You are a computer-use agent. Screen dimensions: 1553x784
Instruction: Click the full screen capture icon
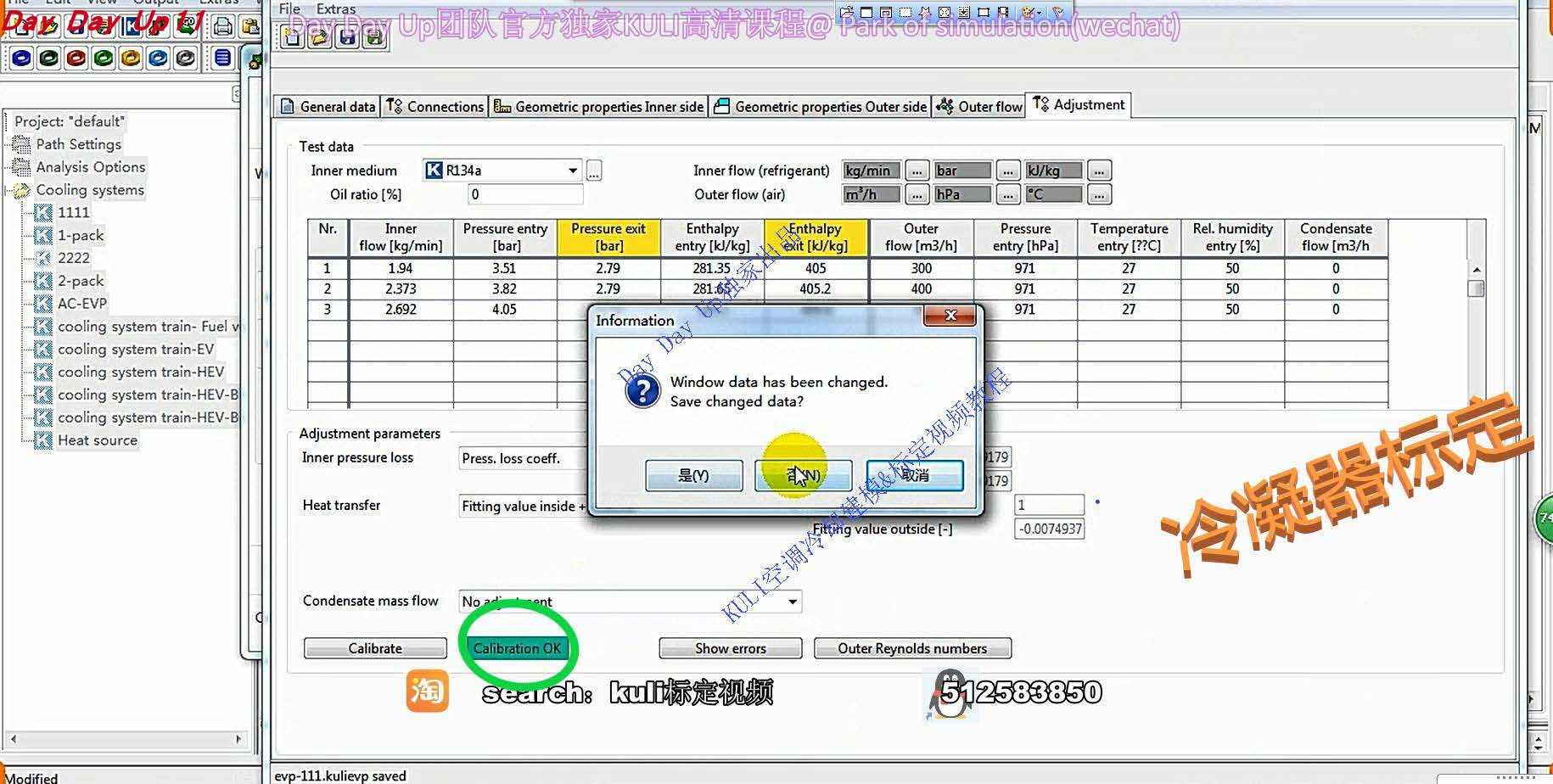[944, 12]
